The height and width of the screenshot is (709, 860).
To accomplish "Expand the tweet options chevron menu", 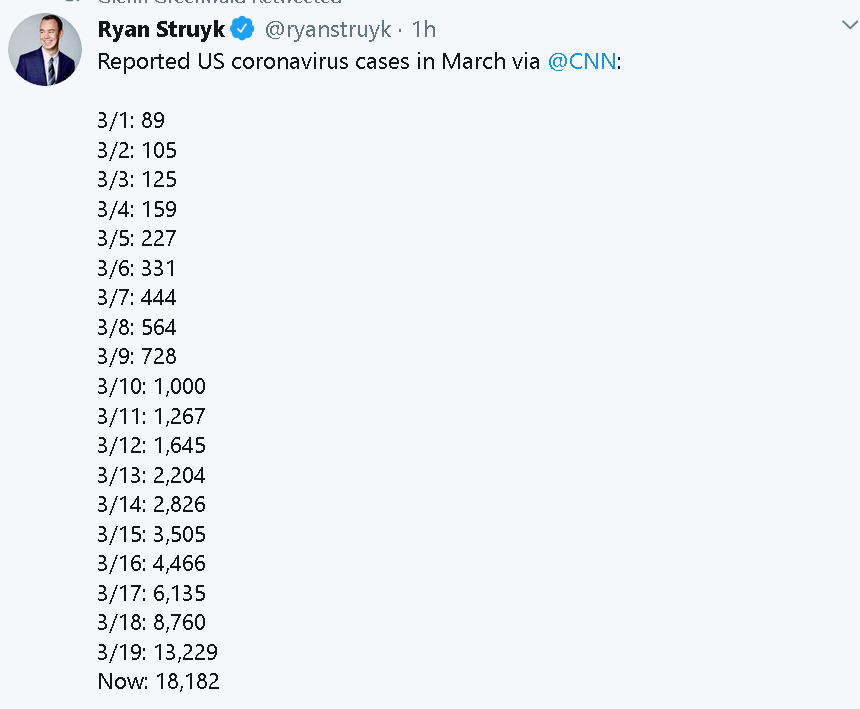I will click(850, 25).
